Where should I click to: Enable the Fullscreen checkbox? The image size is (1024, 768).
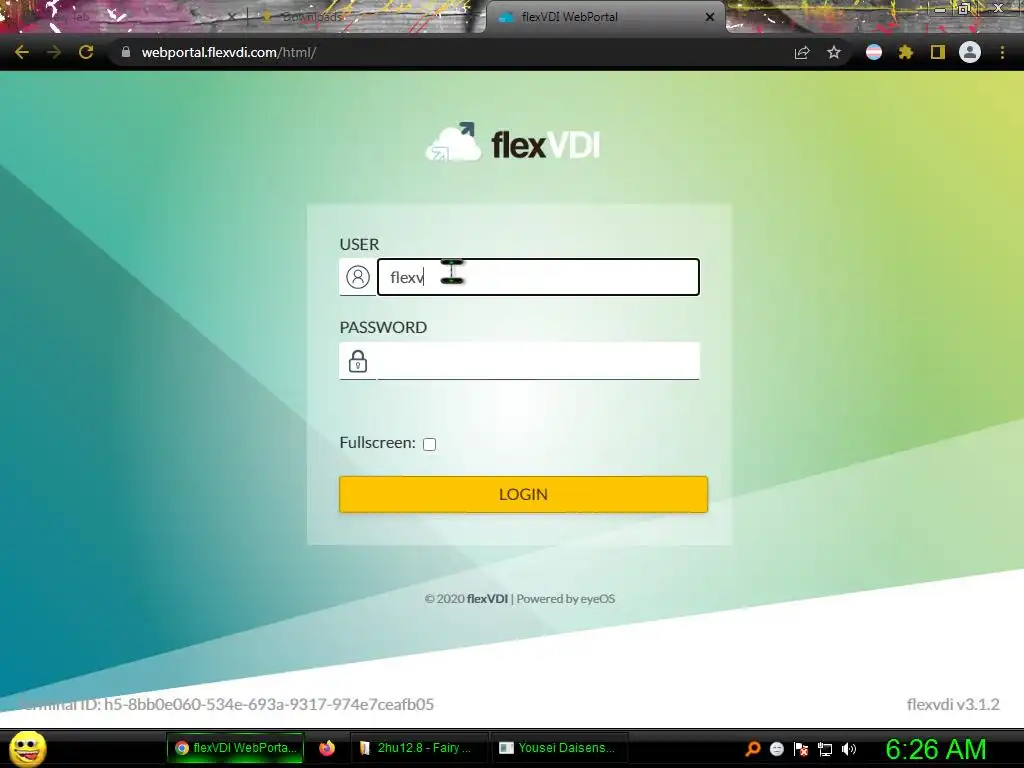(430, 444)
